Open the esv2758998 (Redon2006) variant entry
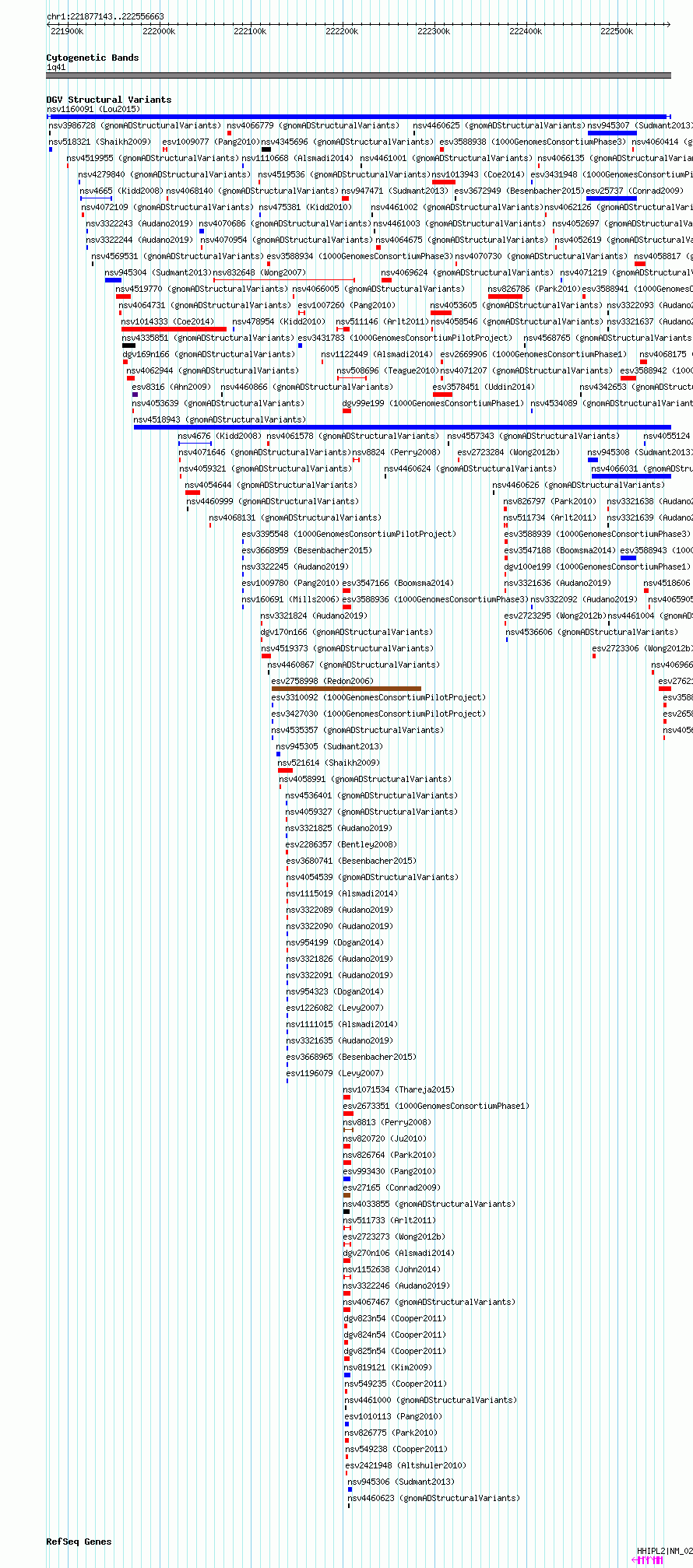The image size is (693, 1568). 322,681
